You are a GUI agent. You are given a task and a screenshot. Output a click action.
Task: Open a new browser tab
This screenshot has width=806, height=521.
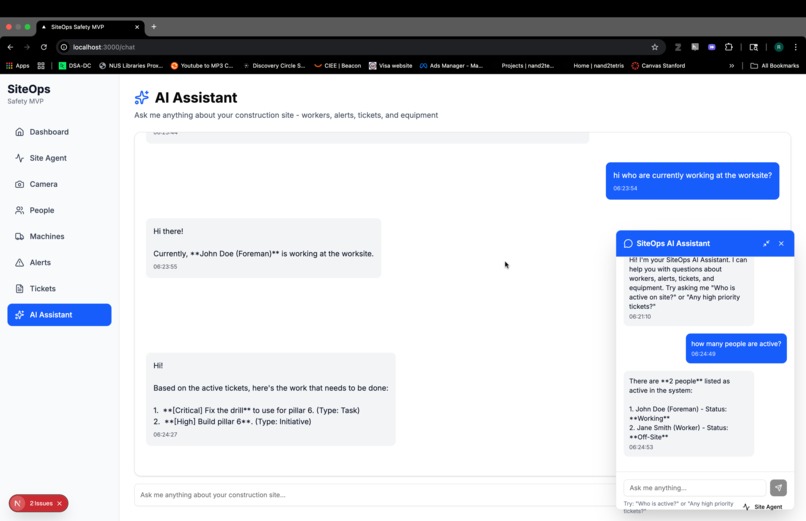click(154, 27)
